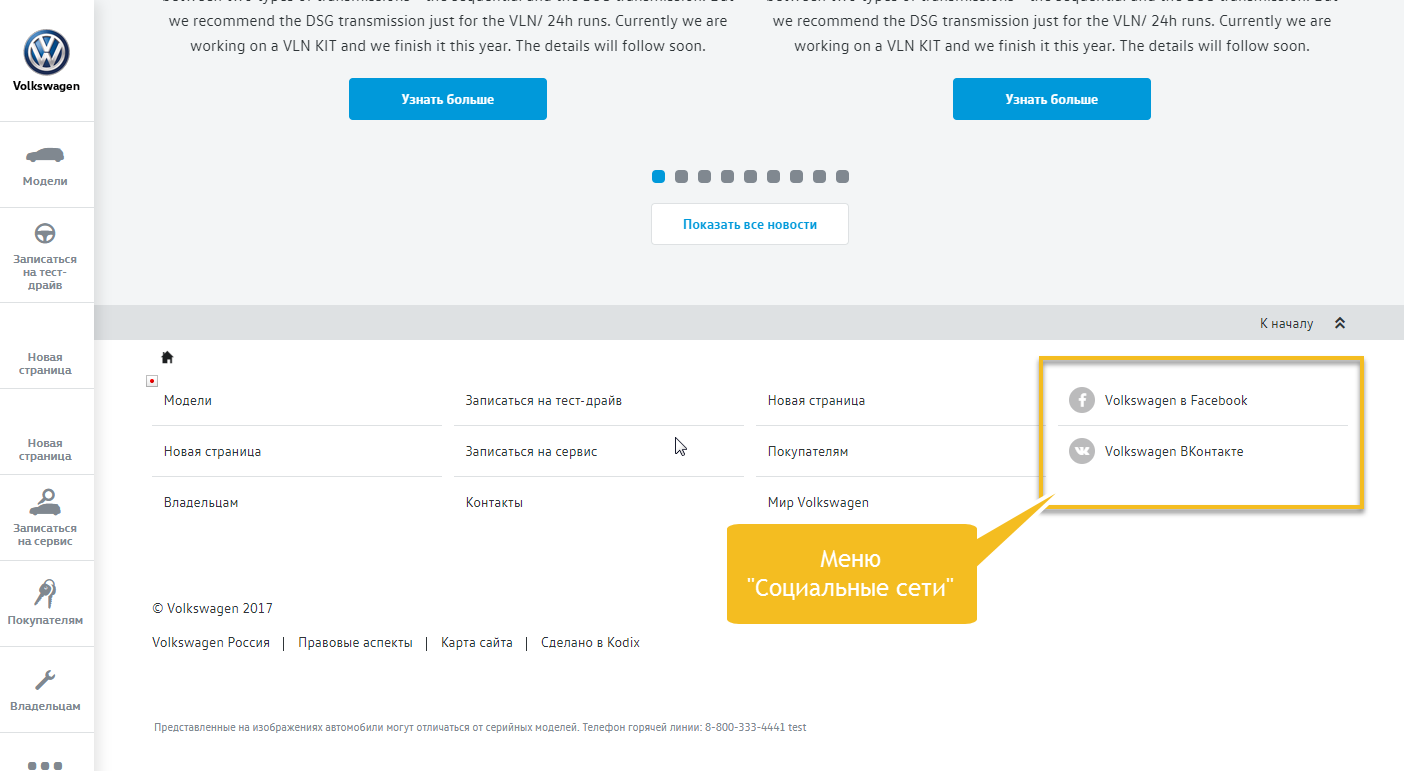Click hotline phone 8-800-333-4441 text
1404x771 pixels.
(x=744, y=727)
